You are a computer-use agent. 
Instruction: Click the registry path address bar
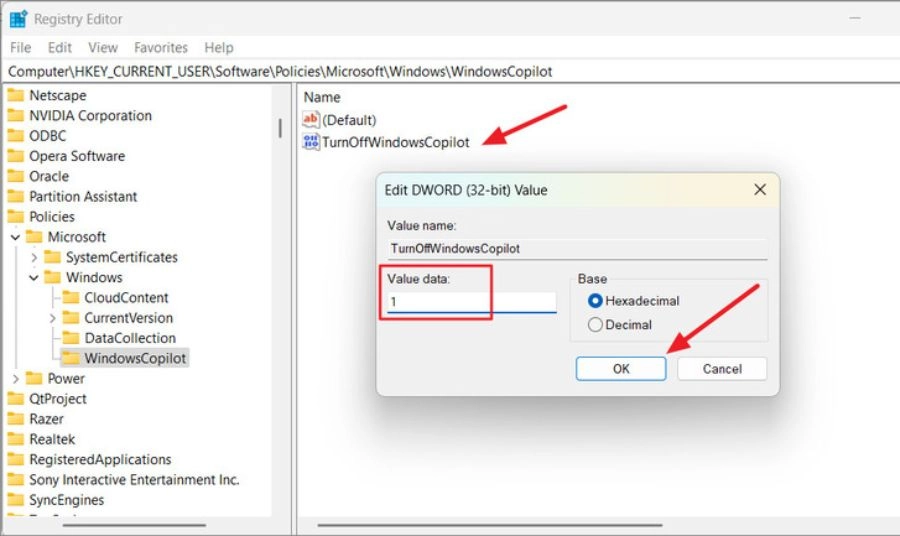pyautogui.click(x=450, y=72)
